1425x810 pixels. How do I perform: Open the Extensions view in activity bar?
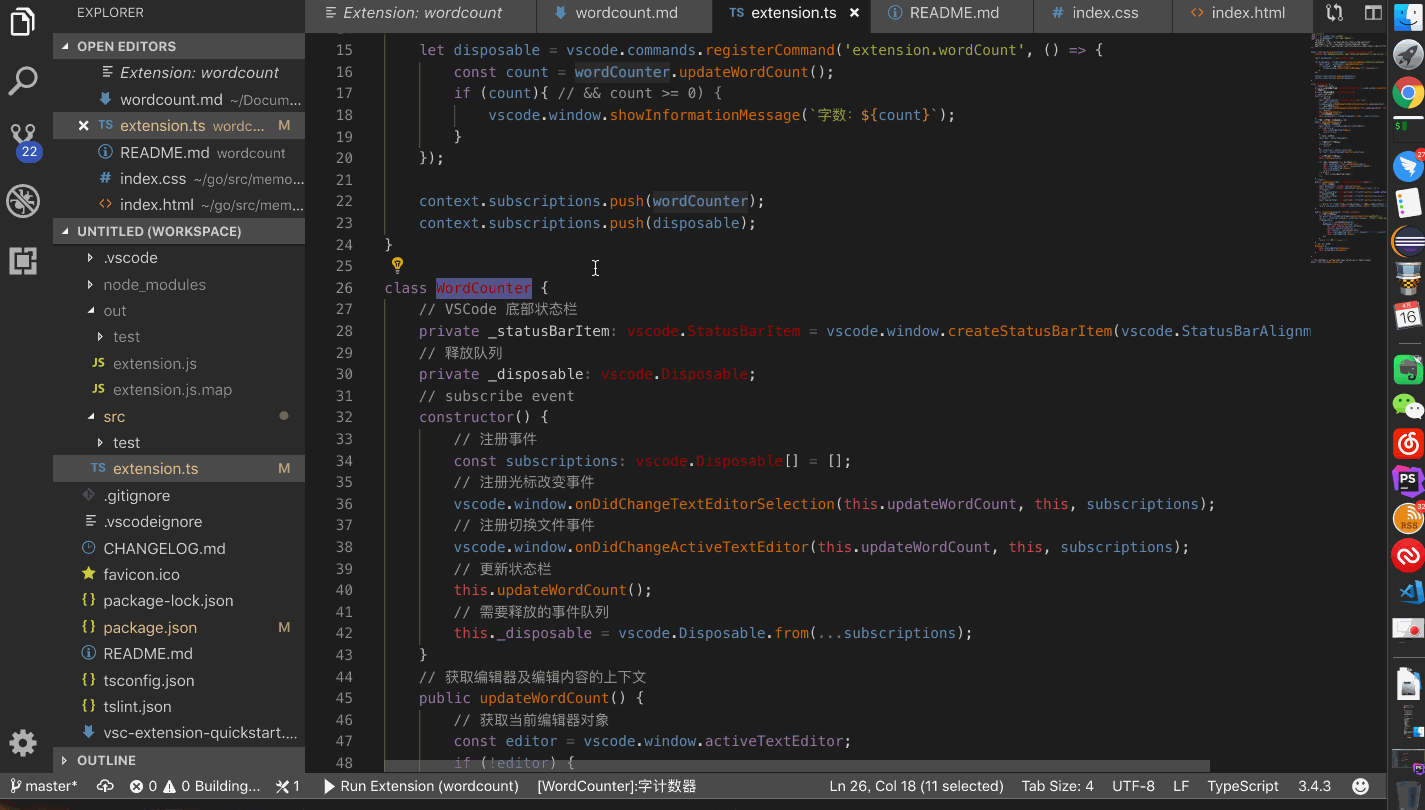22,261
